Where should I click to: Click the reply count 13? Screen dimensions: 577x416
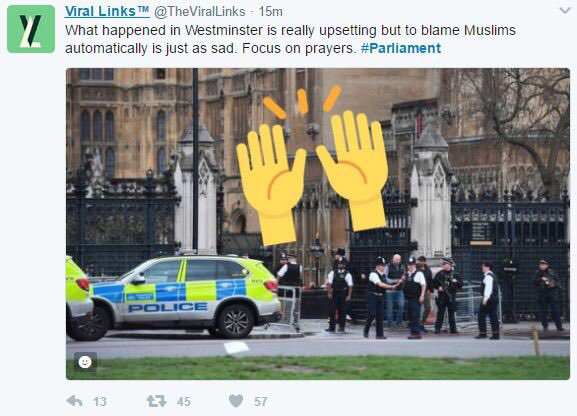(100, 401)
